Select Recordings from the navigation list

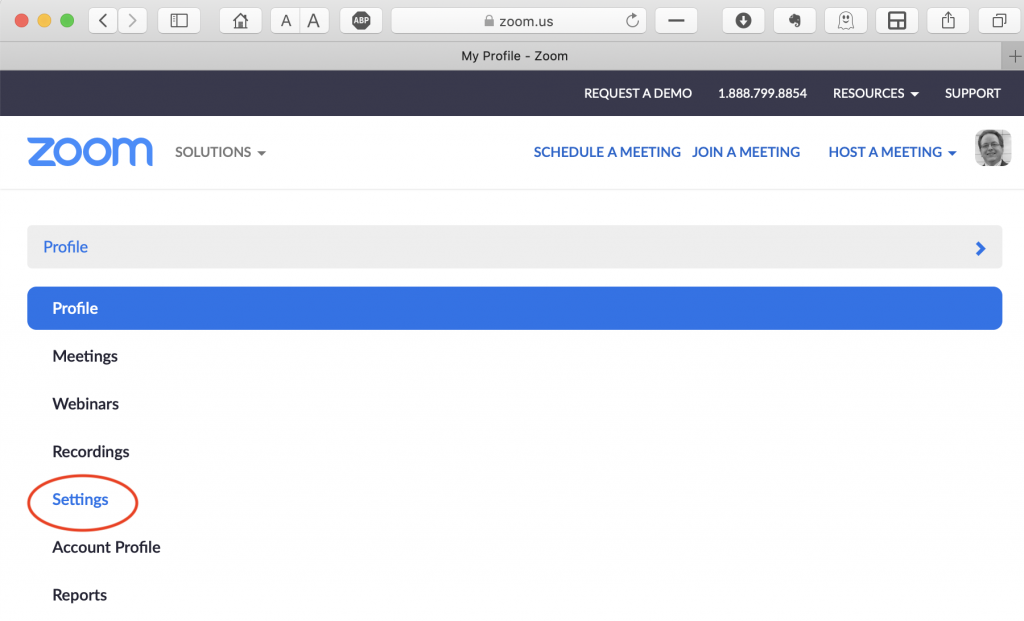point(91,452)
